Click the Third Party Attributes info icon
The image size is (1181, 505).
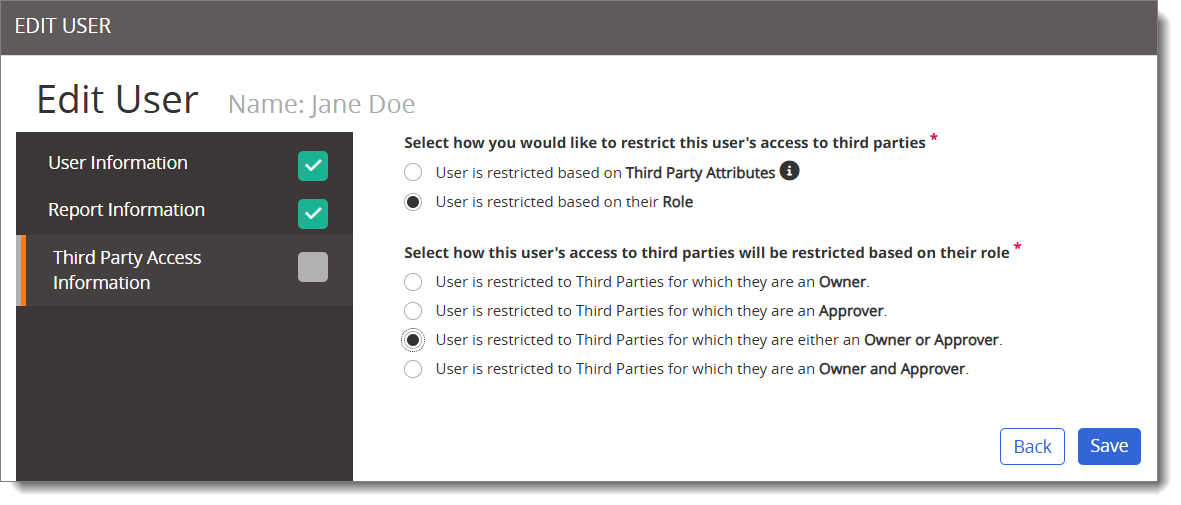(x=789, y=171)
